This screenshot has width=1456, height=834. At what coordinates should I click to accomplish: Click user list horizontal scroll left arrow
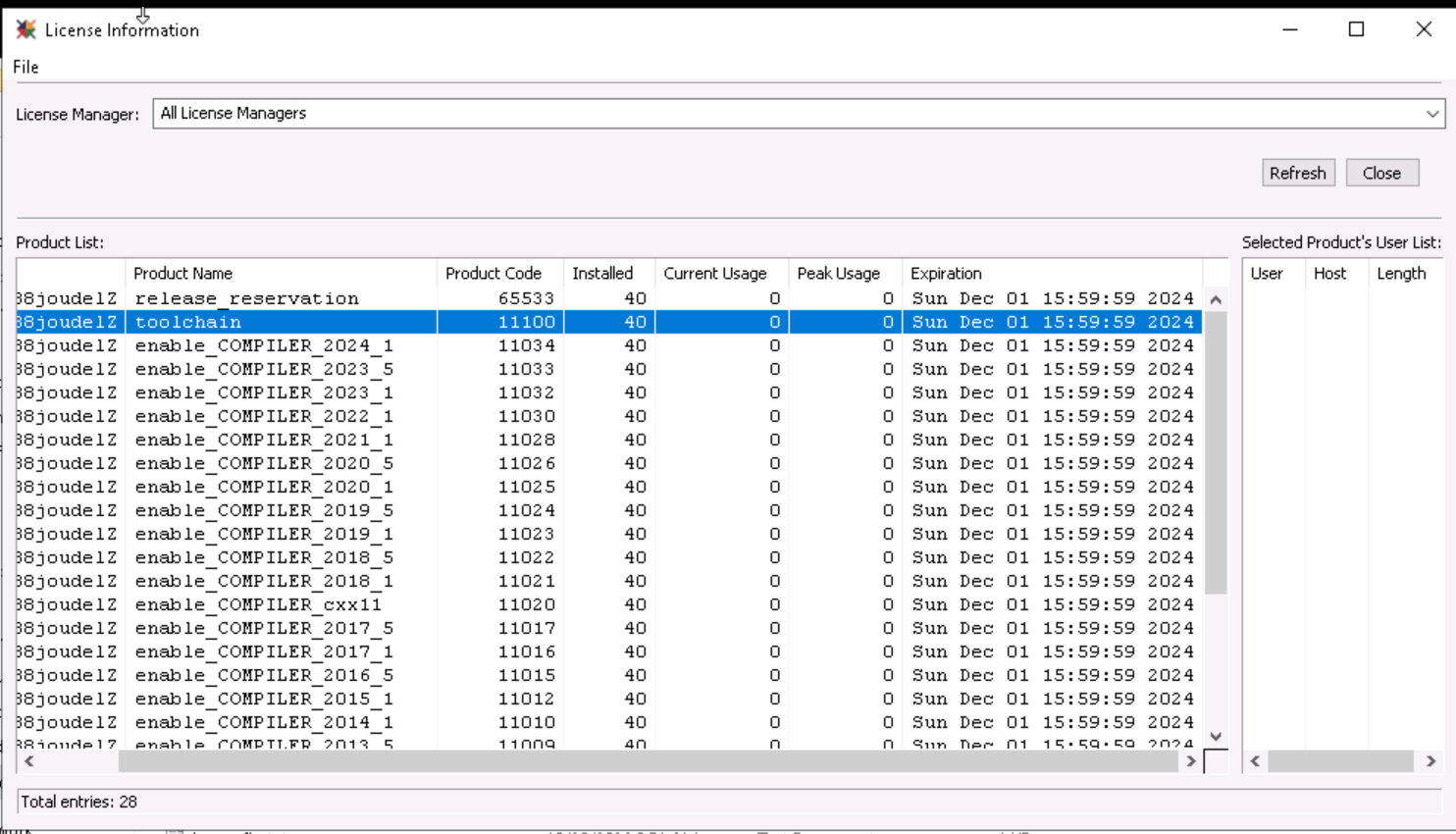1255,761
